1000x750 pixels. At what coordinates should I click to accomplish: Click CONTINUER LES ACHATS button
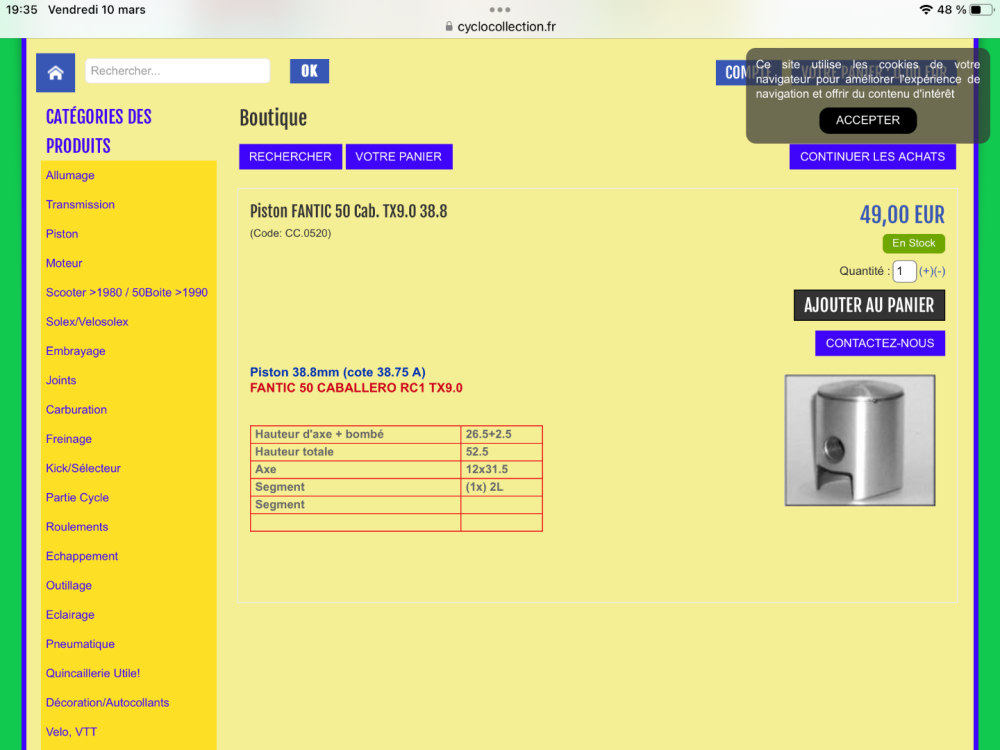click(872, 157)
